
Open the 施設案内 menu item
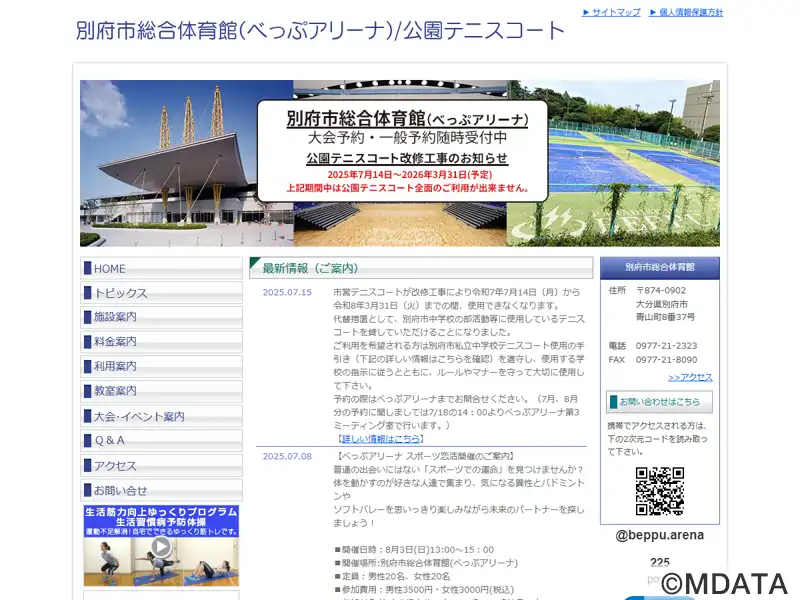(161, 317)
